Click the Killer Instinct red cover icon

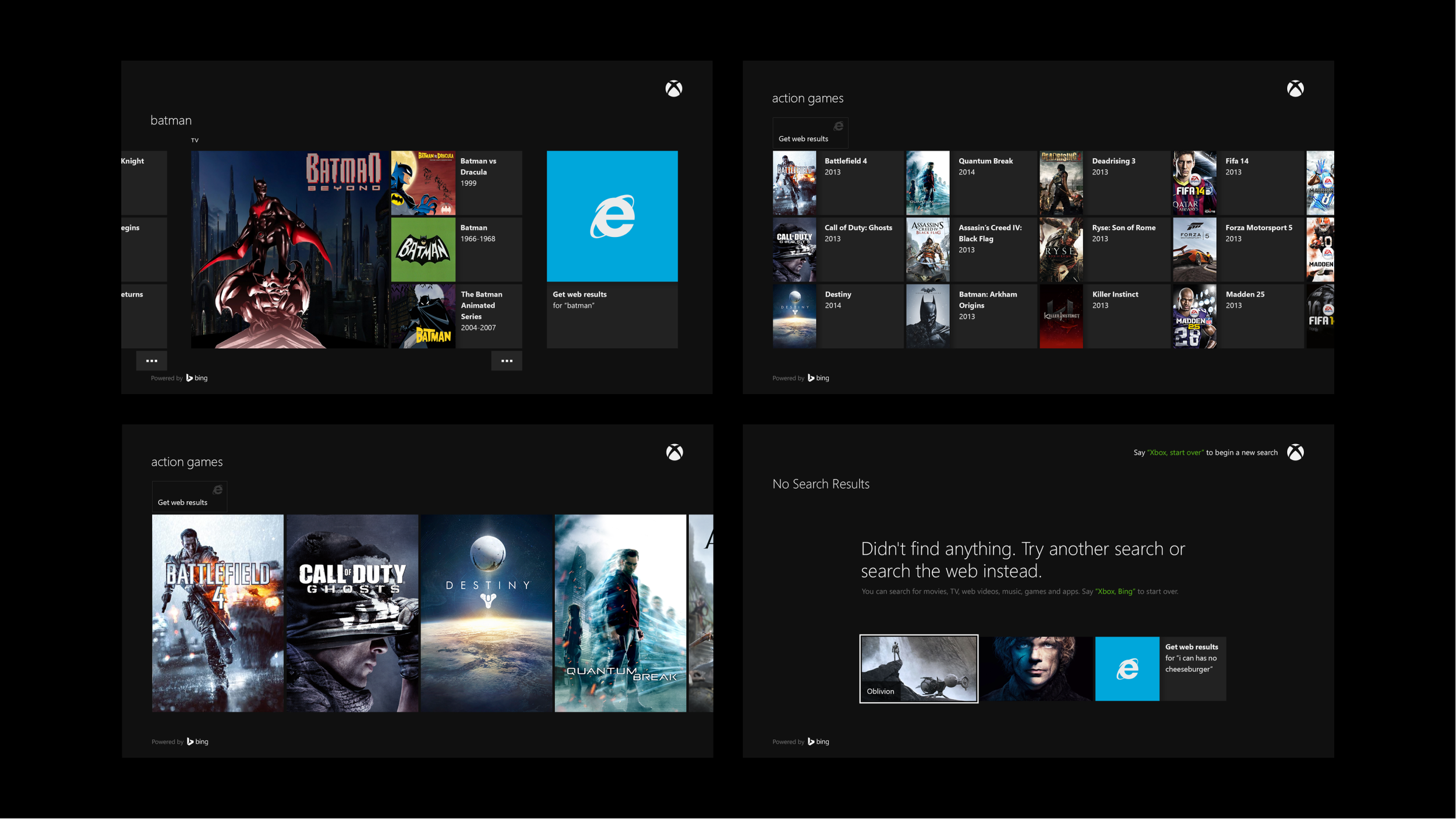(x=1061, y=316)
